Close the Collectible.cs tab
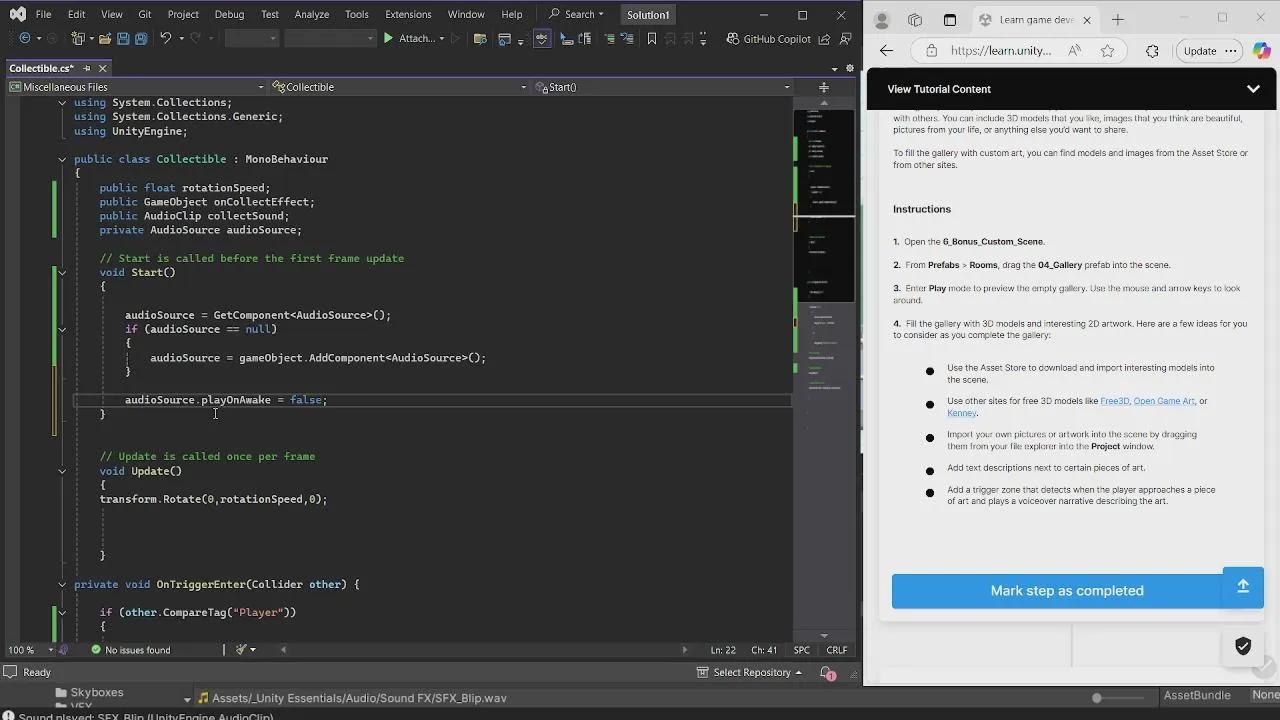This screenshot has width=1280, height=720. pyautogui.click(x=102, y=68)
